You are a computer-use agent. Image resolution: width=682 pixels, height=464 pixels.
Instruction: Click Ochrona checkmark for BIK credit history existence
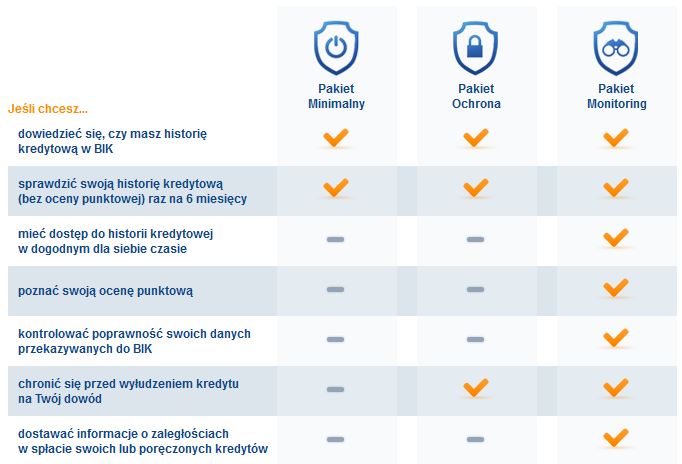tap(476, 137)
